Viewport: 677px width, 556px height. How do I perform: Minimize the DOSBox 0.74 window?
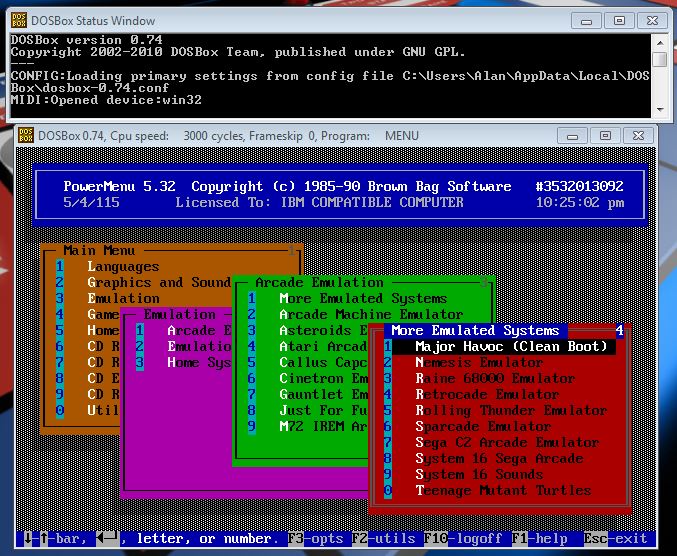(572, 136)
